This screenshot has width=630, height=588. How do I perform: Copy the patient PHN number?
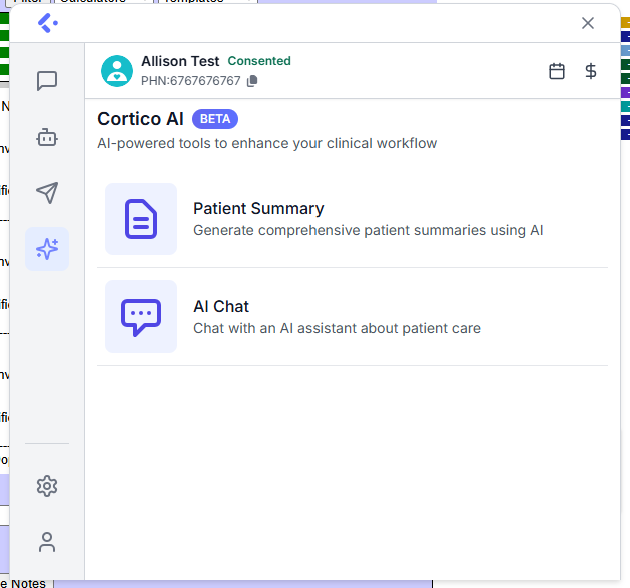pyautogui.click(x=252, y=81)
